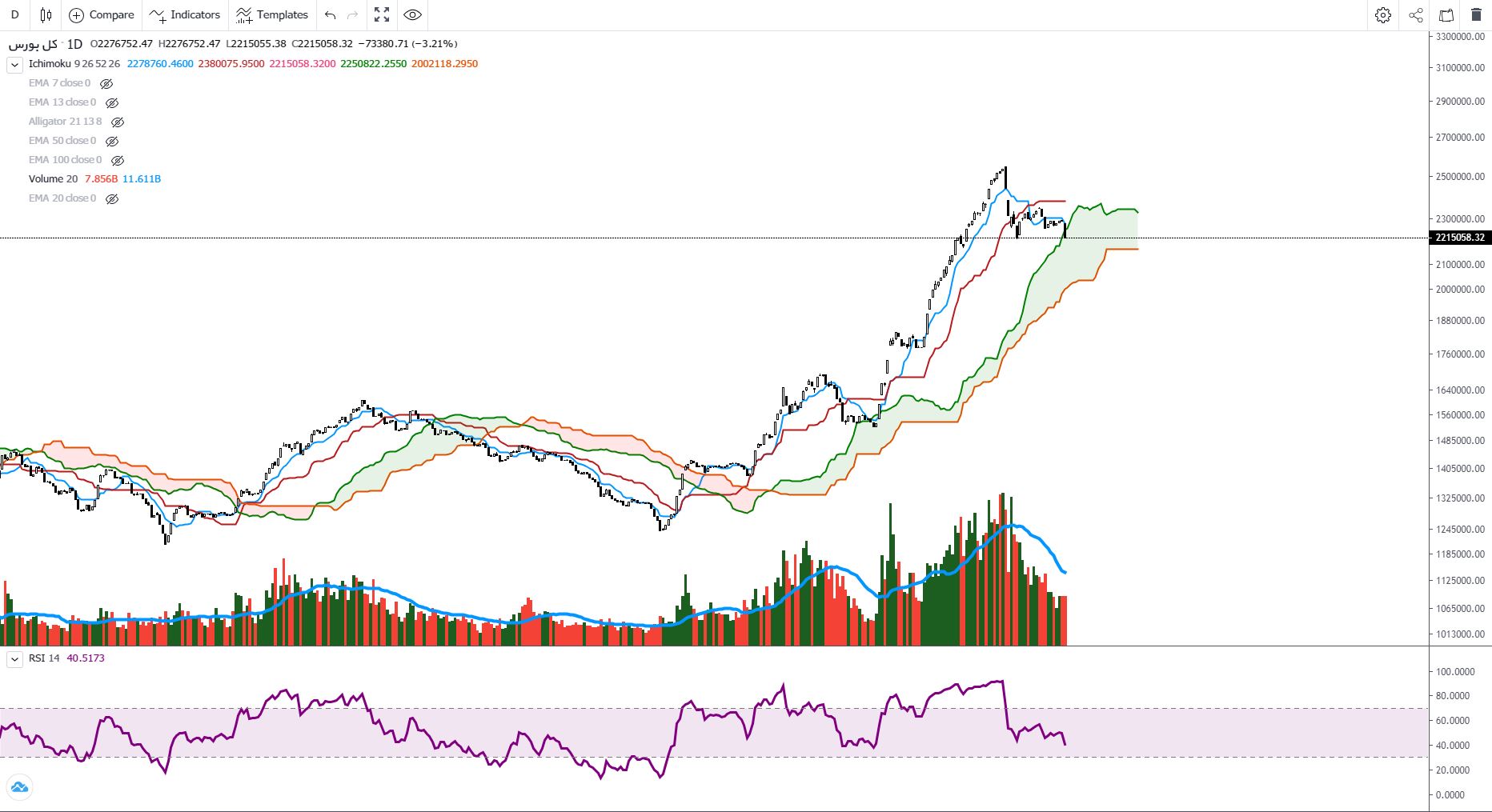1492x812 pixels.
Task: Select the Volume 20 legend label
Action: pos(53,179)
